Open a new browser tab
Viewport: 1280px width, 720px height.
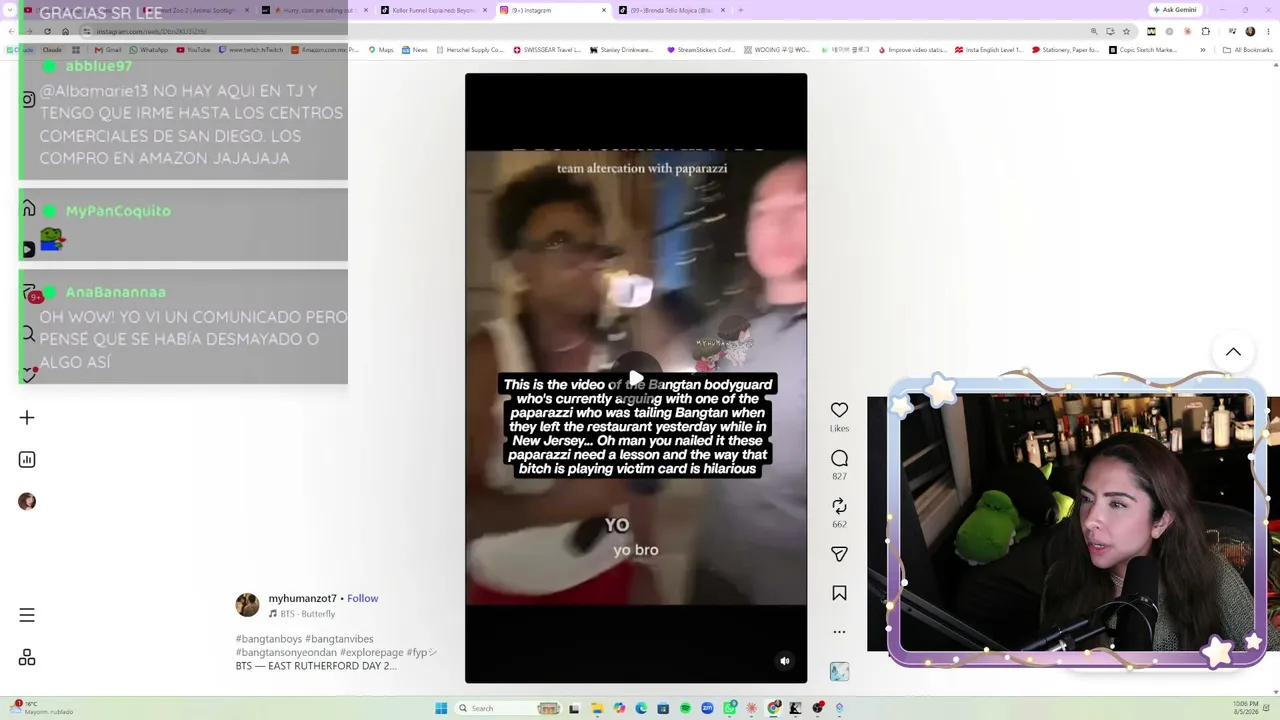[x=740, y=10]
